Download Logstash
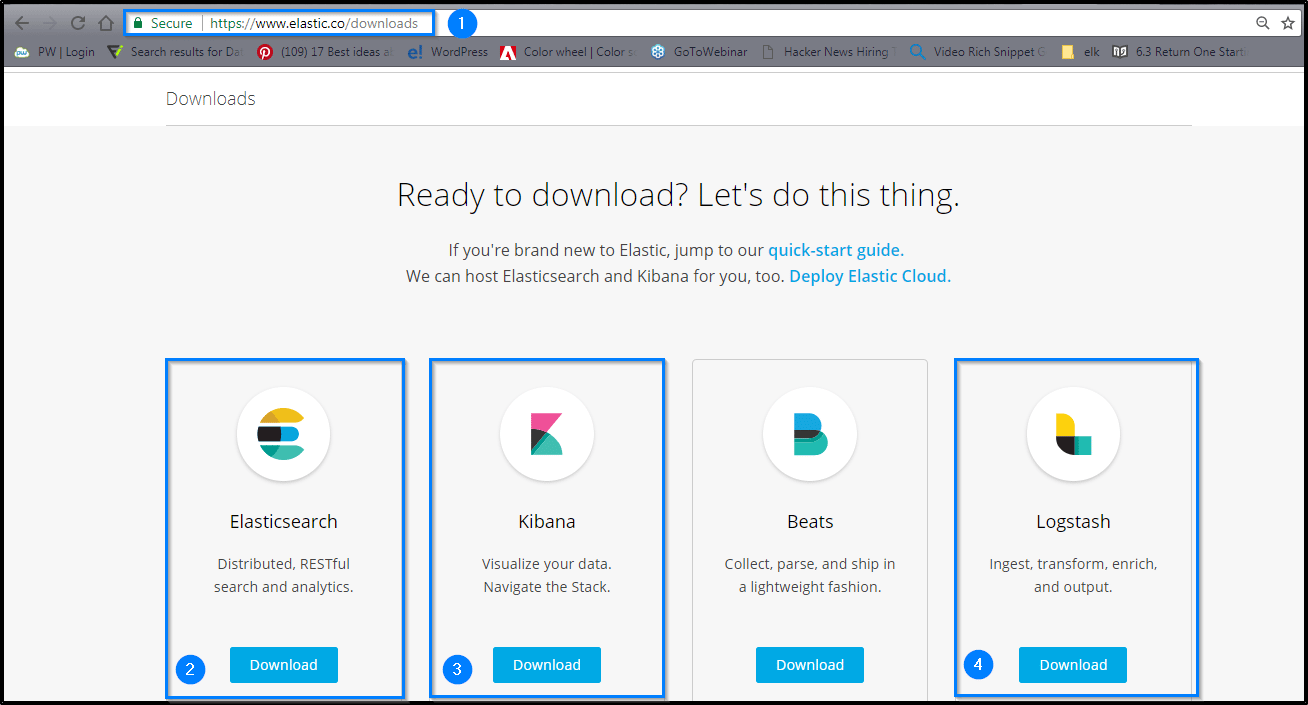1308x705 pixels. [1073, 665]
